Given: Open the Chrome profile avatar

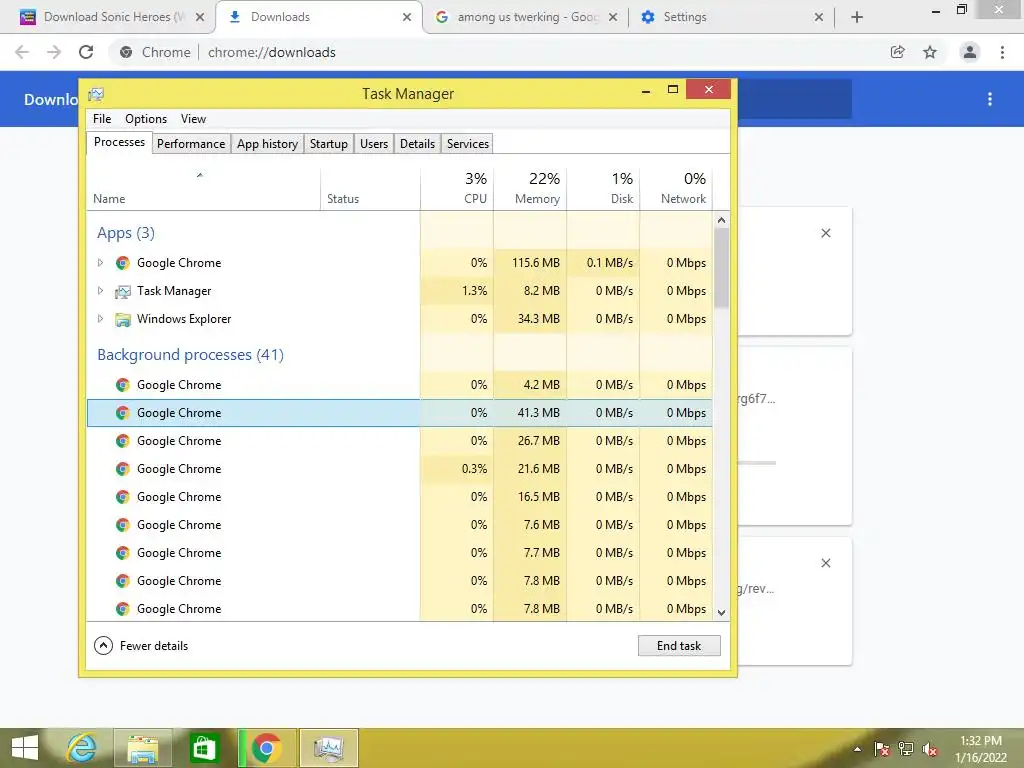Looking at the screenshot, I should point(970,52).
